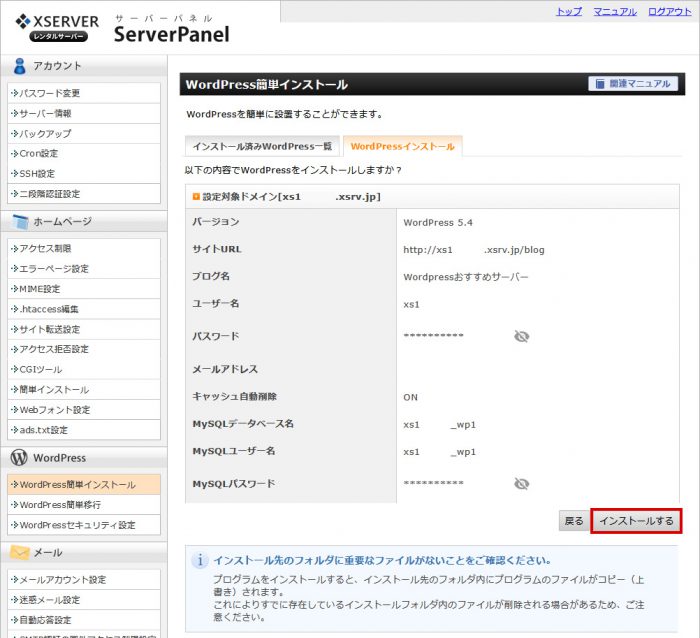Click the info icon in the notice box
700x638 pixels.
tap(200, 560)
